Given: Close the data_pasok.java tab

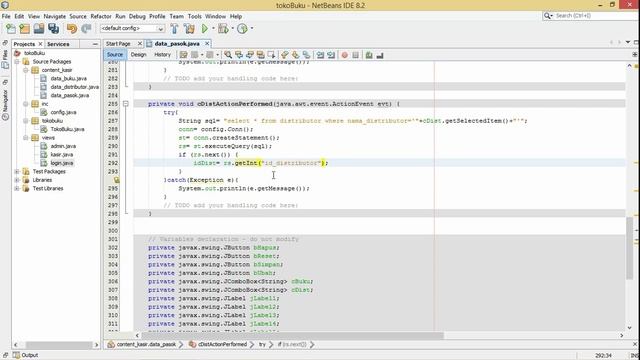Looking at the screenshot, I should [x=207, y=44].
